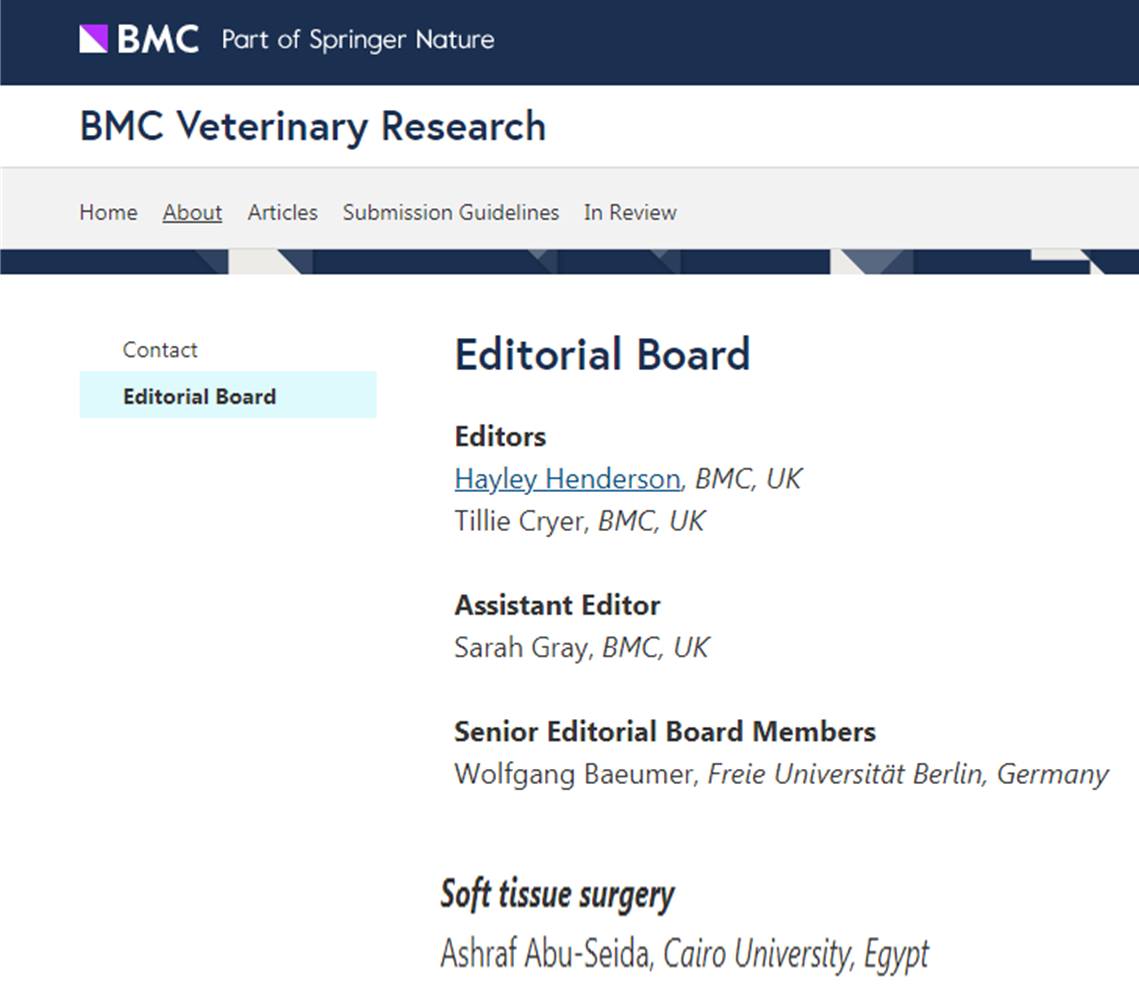Open the Contact sidebar link

[160, 350]
